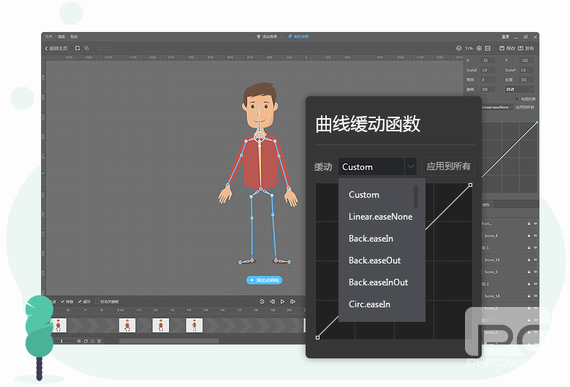The height and width of the screenshot is (387, 570).
Task: Select the fourth keyframe thumbnail in timeline
Action: pyautogui.click(x=194, y=325)
